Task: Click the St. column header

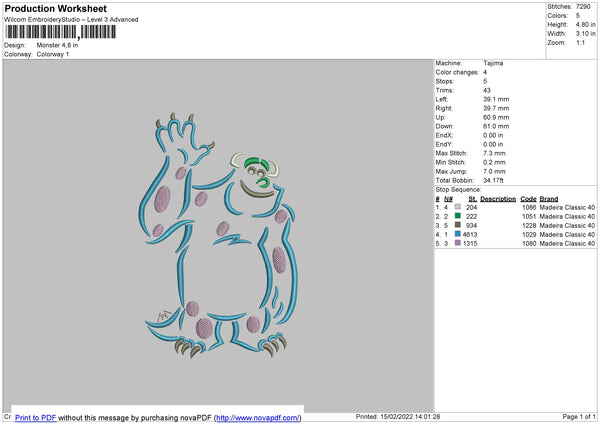Action: 472,197
